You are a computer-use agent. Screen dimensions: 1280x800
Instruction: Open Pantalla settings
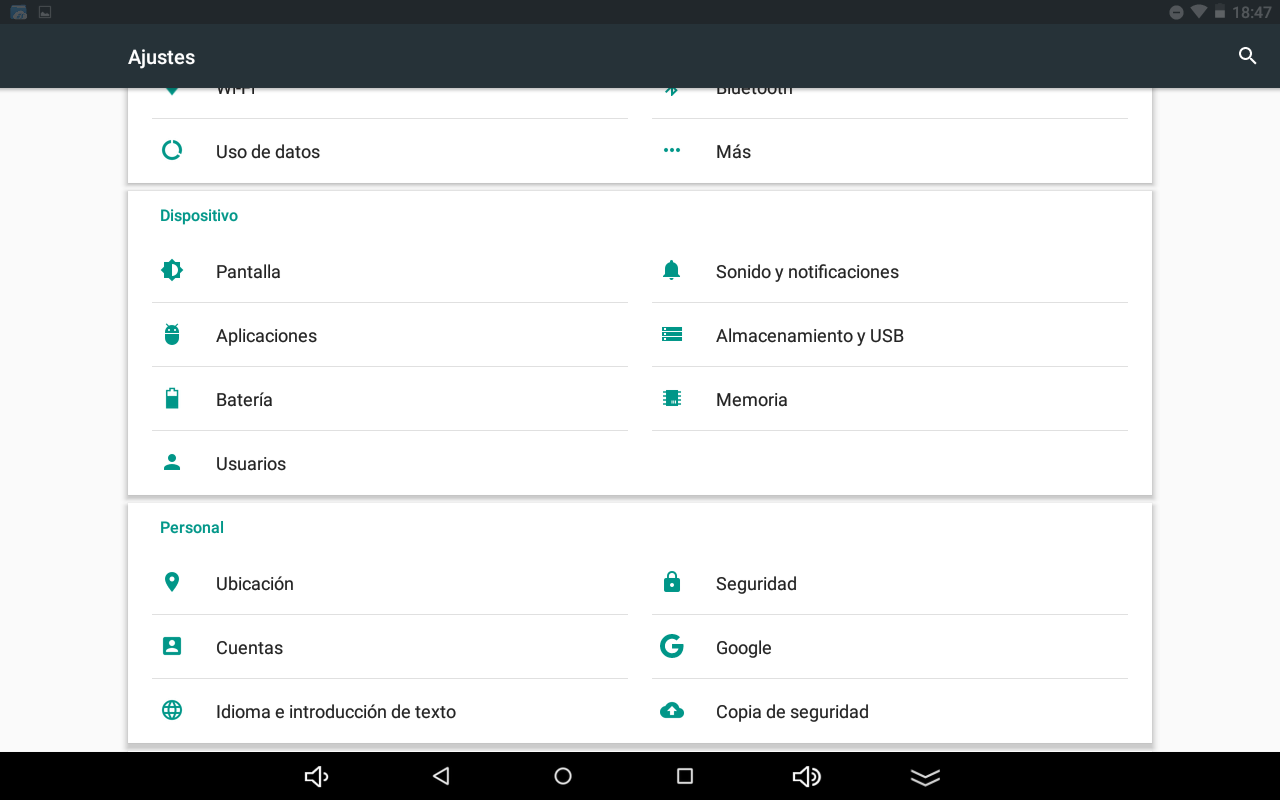click(390, 271)
